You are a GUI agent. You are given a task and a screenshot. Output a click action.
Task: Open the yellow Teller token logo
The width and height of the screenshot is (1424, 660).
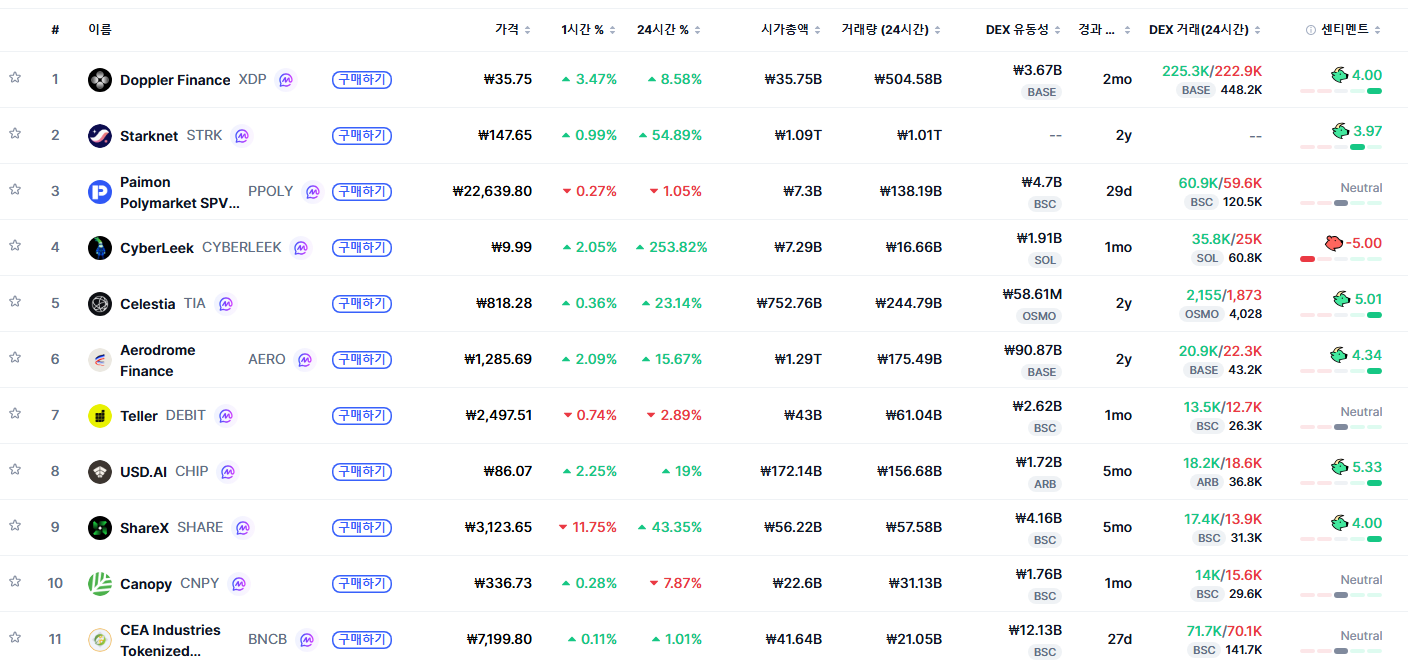(x=100, y=416)
